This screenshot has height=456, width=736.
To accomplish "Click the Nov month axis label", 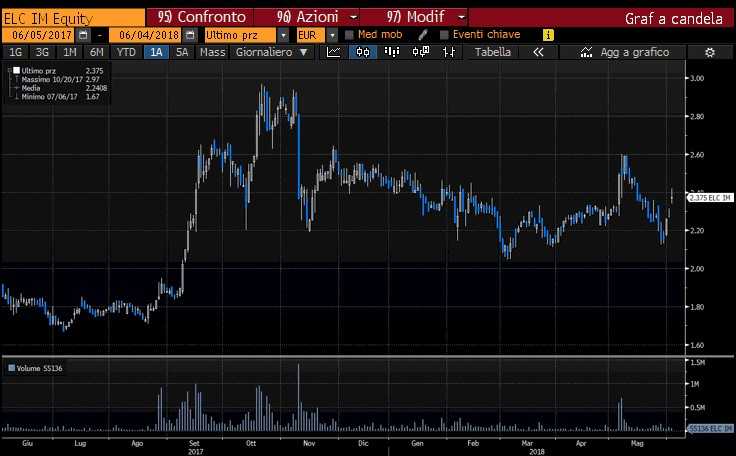I will click(308, 443).
